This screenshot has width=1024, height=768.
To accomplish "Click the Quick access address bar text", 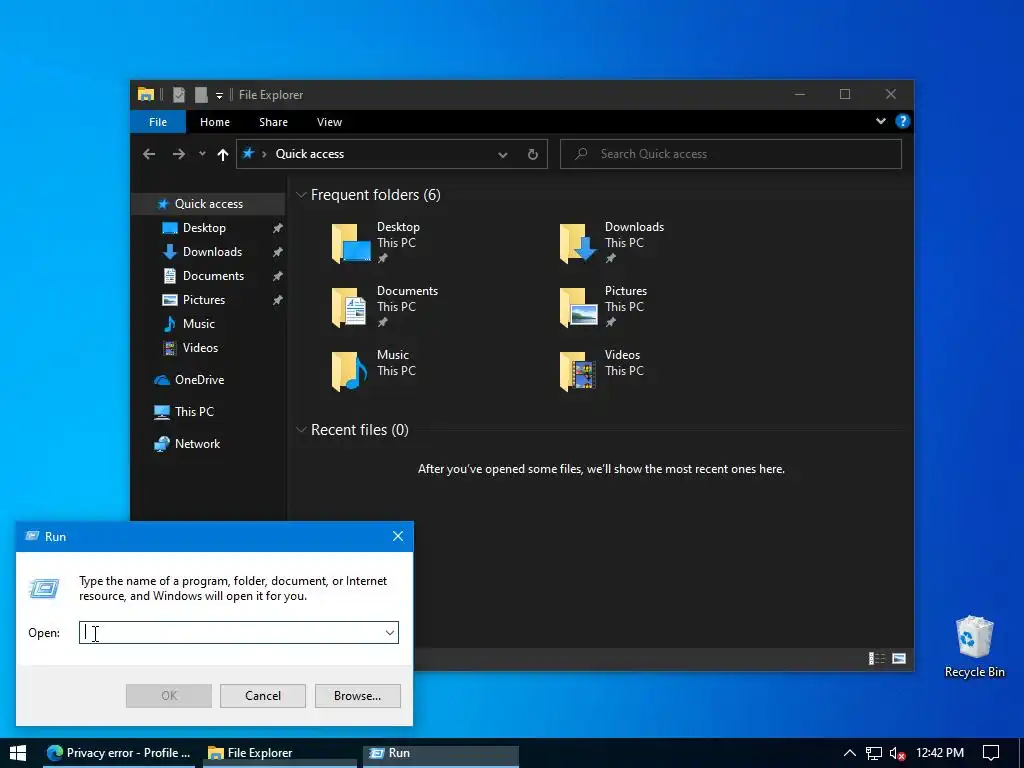I will 310,154.
